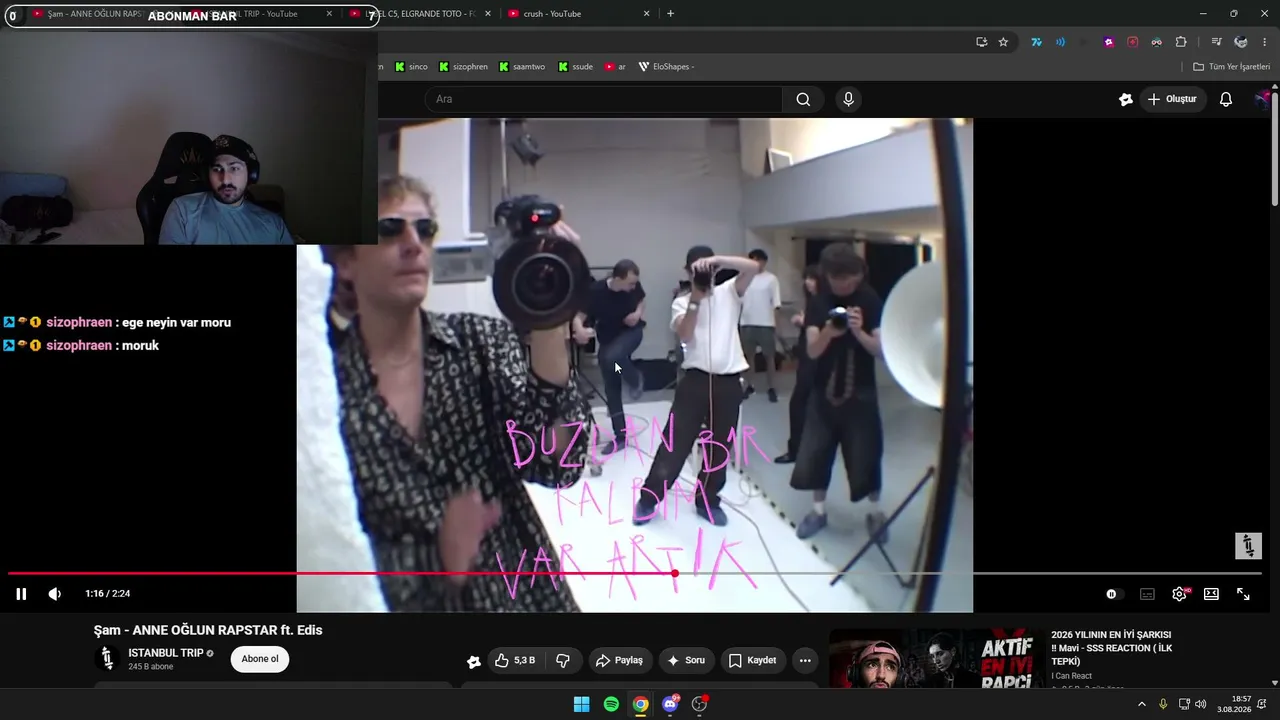This screenshot has width=1280, height=720.
Task: Open the sizophren bookmark
Action: tap(463, 67)
